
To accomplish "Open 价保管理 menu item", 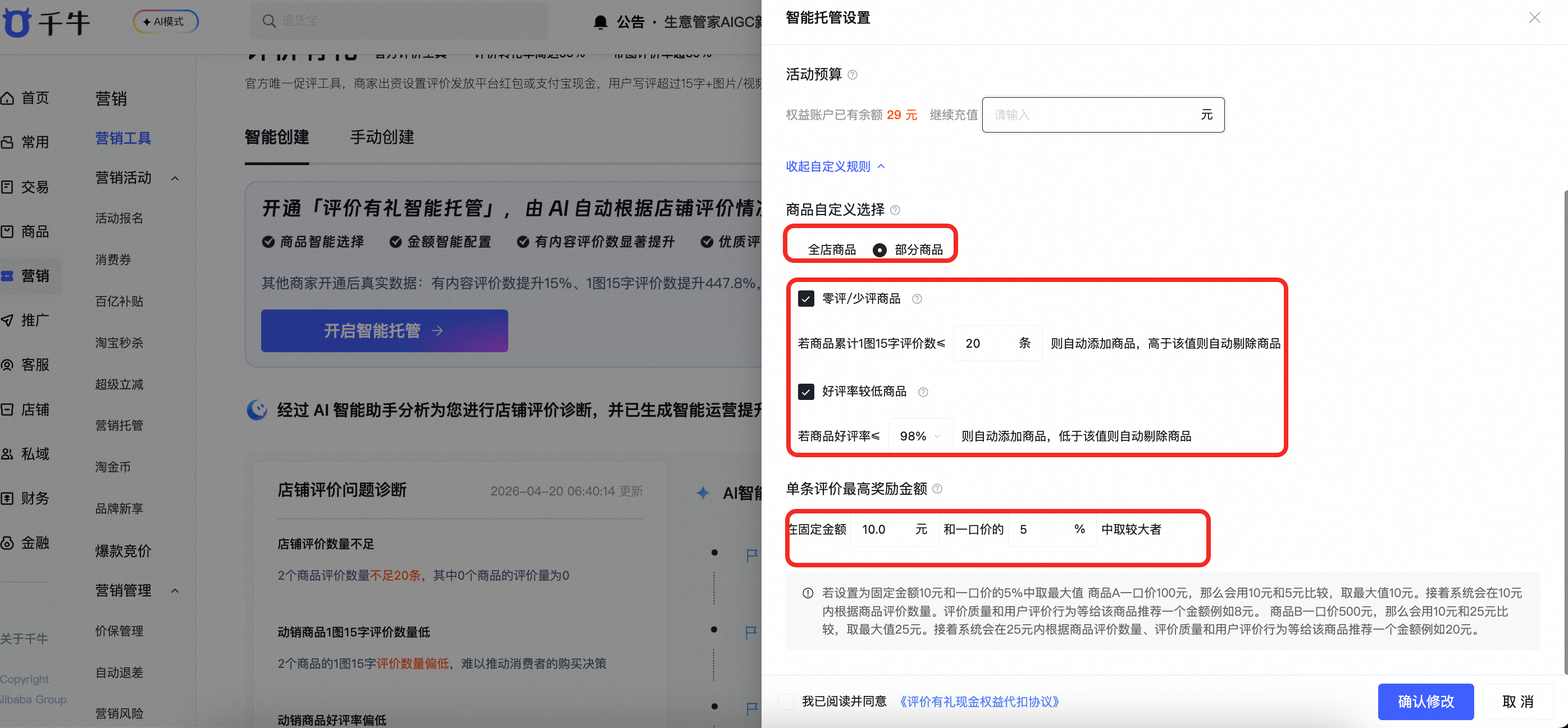I will click(118, 631).
